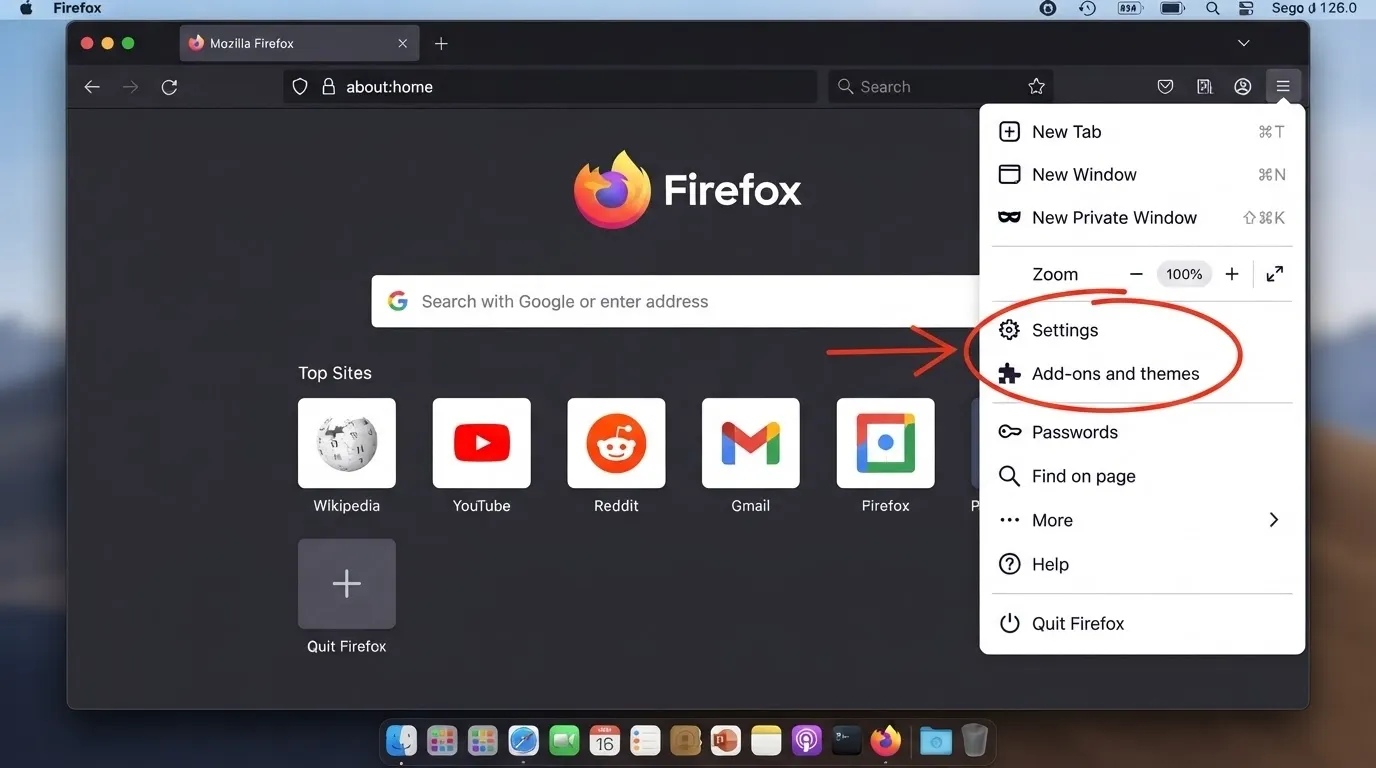Choose New Tab in the application menu
The image size is (1376, 768).
click(1142, 132)
